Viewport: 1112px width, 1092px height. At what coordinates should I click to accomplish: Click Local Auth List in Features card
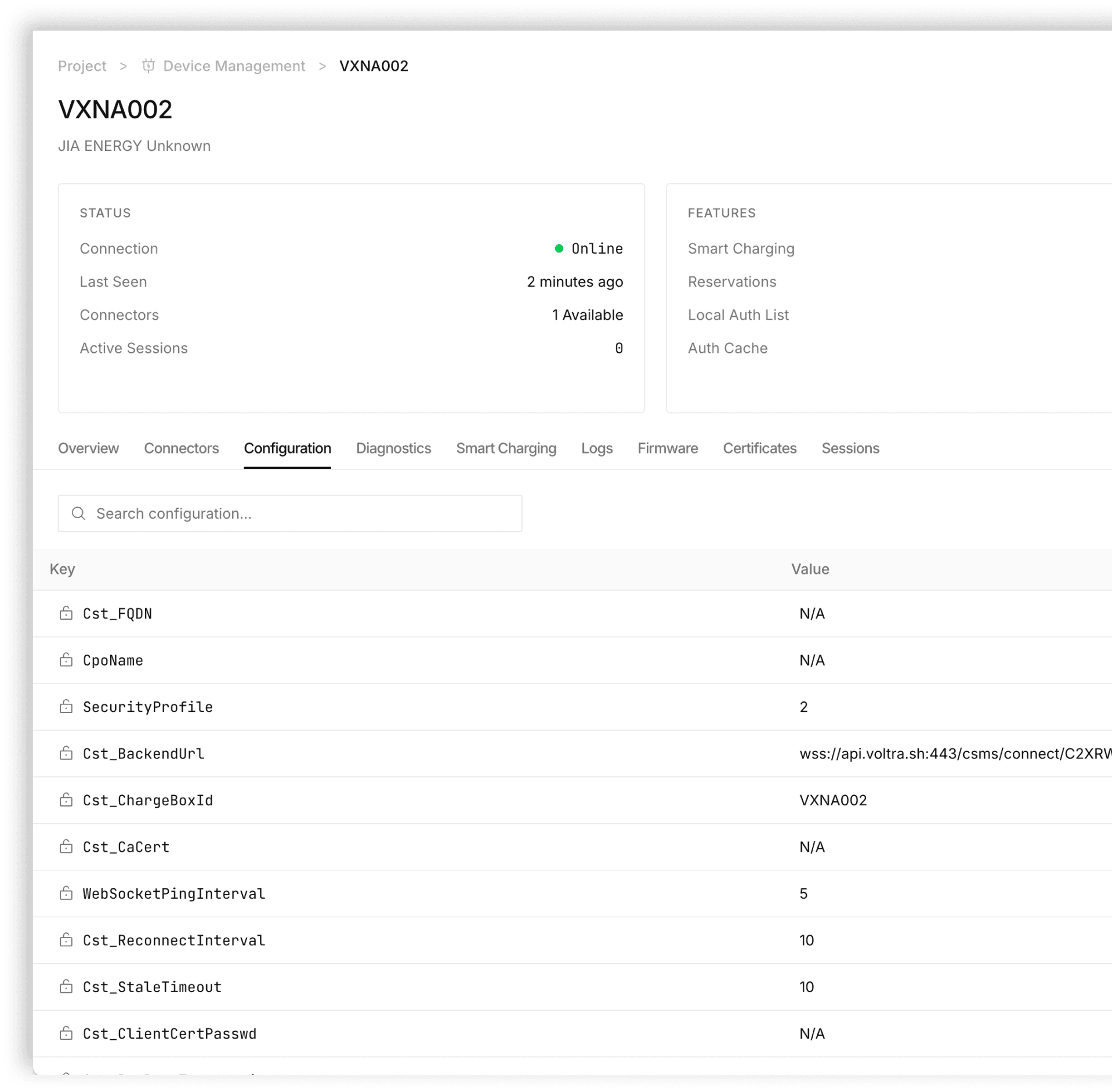(x=738, y=315)
